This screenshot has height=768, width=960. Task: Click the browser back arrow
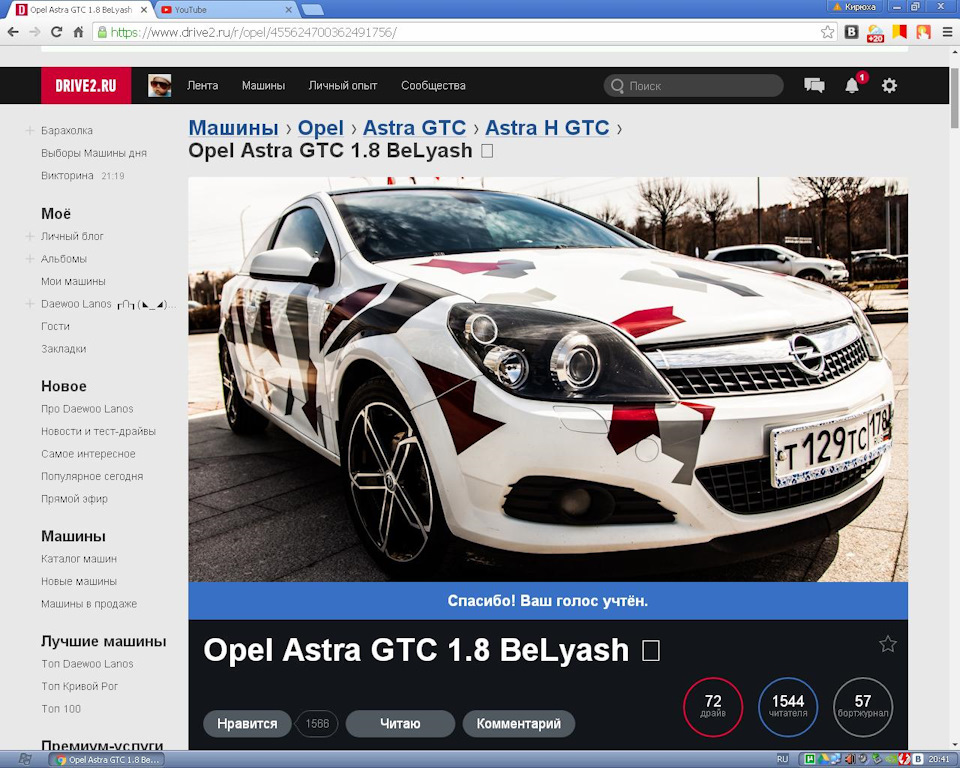pyautogui.click(x=13, y=32)
